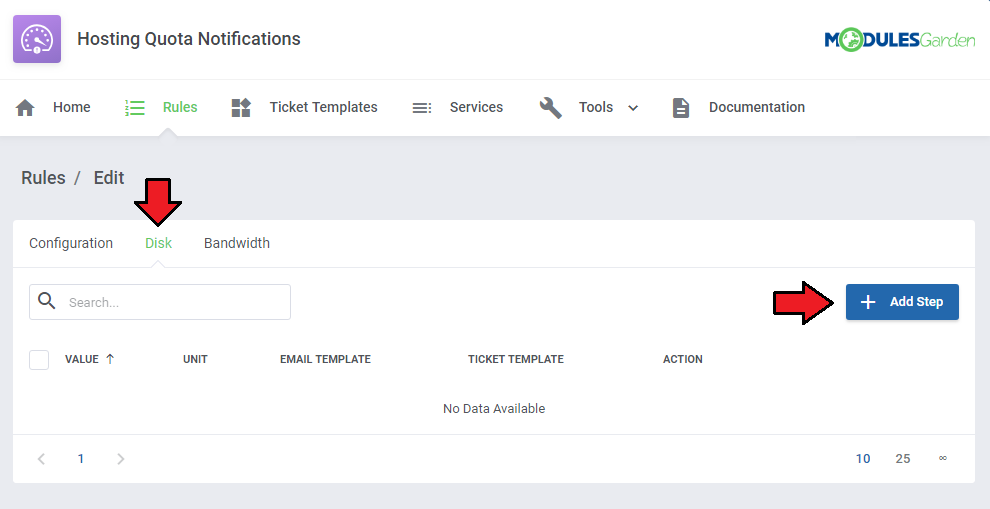Show 25 entries per page
Viewport: 990px width, 509px height.
903,458
